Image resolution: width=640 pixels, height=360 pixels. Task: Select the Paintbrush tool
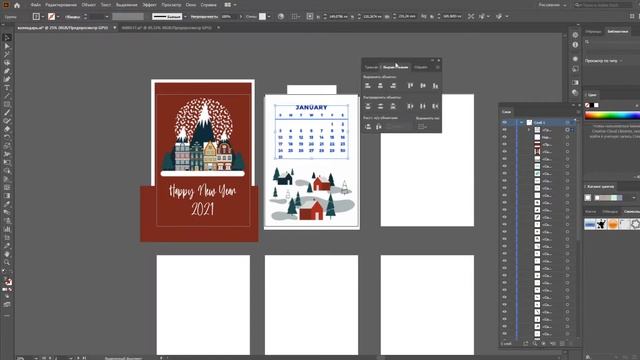tap(7, 113)
